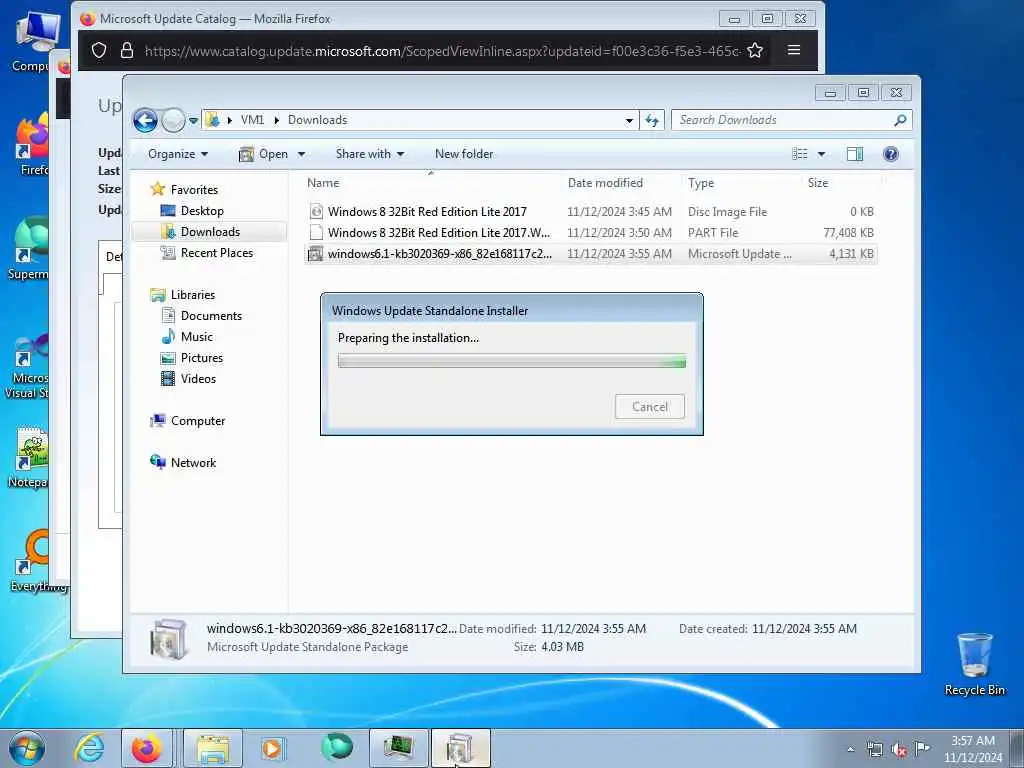Select the Windows 8 PART file row

(590, 232)
